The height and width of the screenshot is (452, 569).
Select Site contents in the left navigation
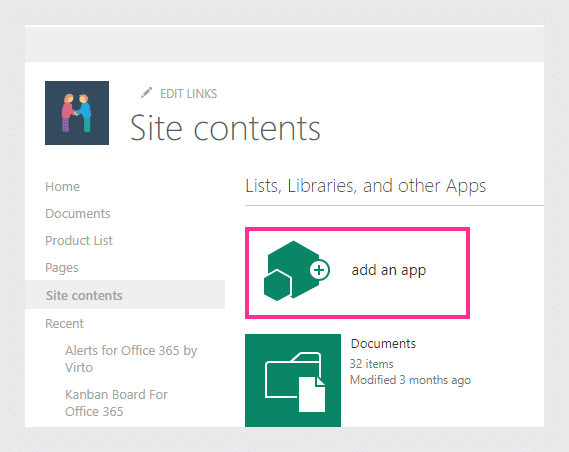tap(125, 295)
